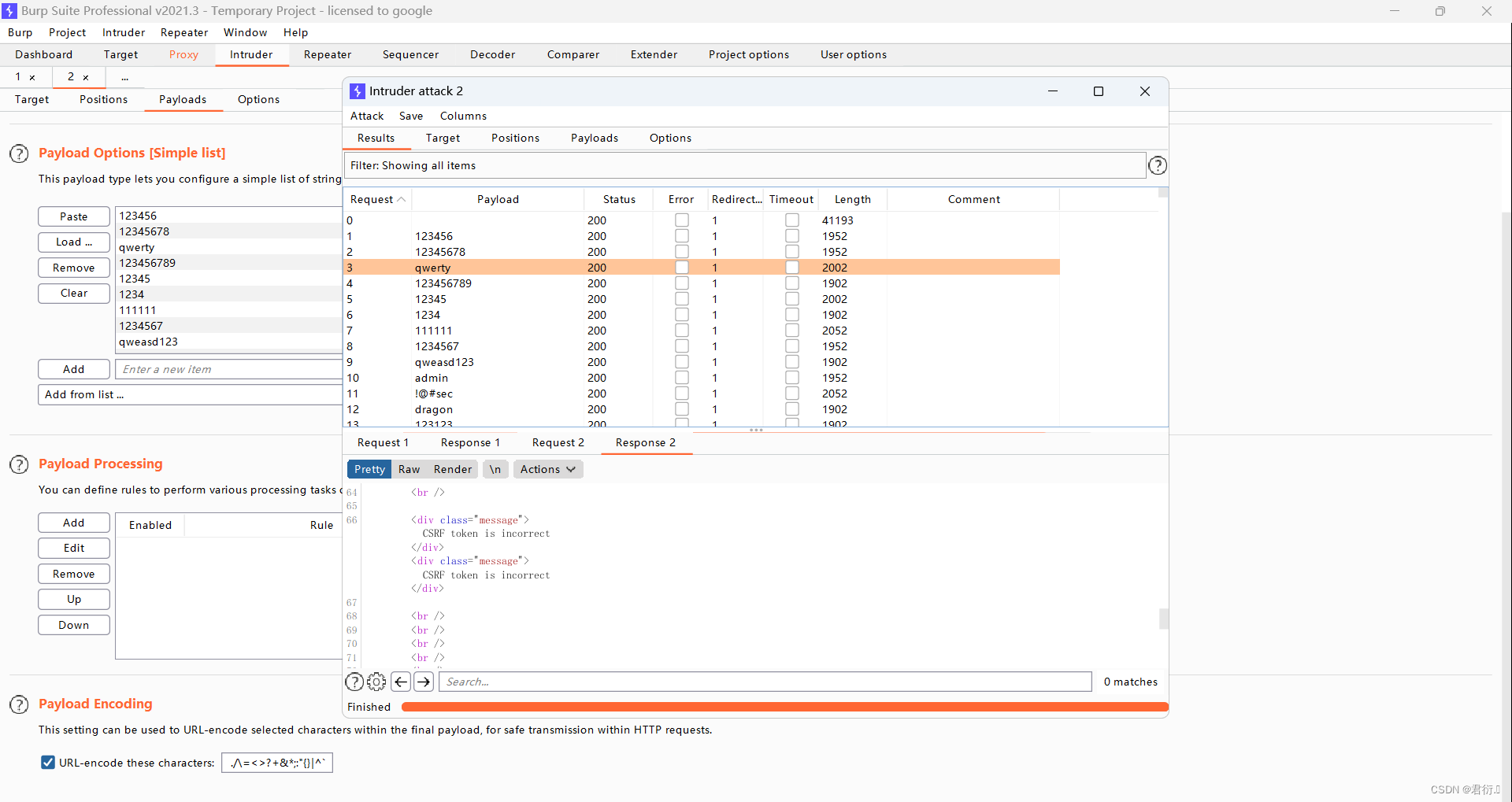The image size is (1512, 802).
Task: Click the Payload Encoding help icon
Action: pos(19,704)
